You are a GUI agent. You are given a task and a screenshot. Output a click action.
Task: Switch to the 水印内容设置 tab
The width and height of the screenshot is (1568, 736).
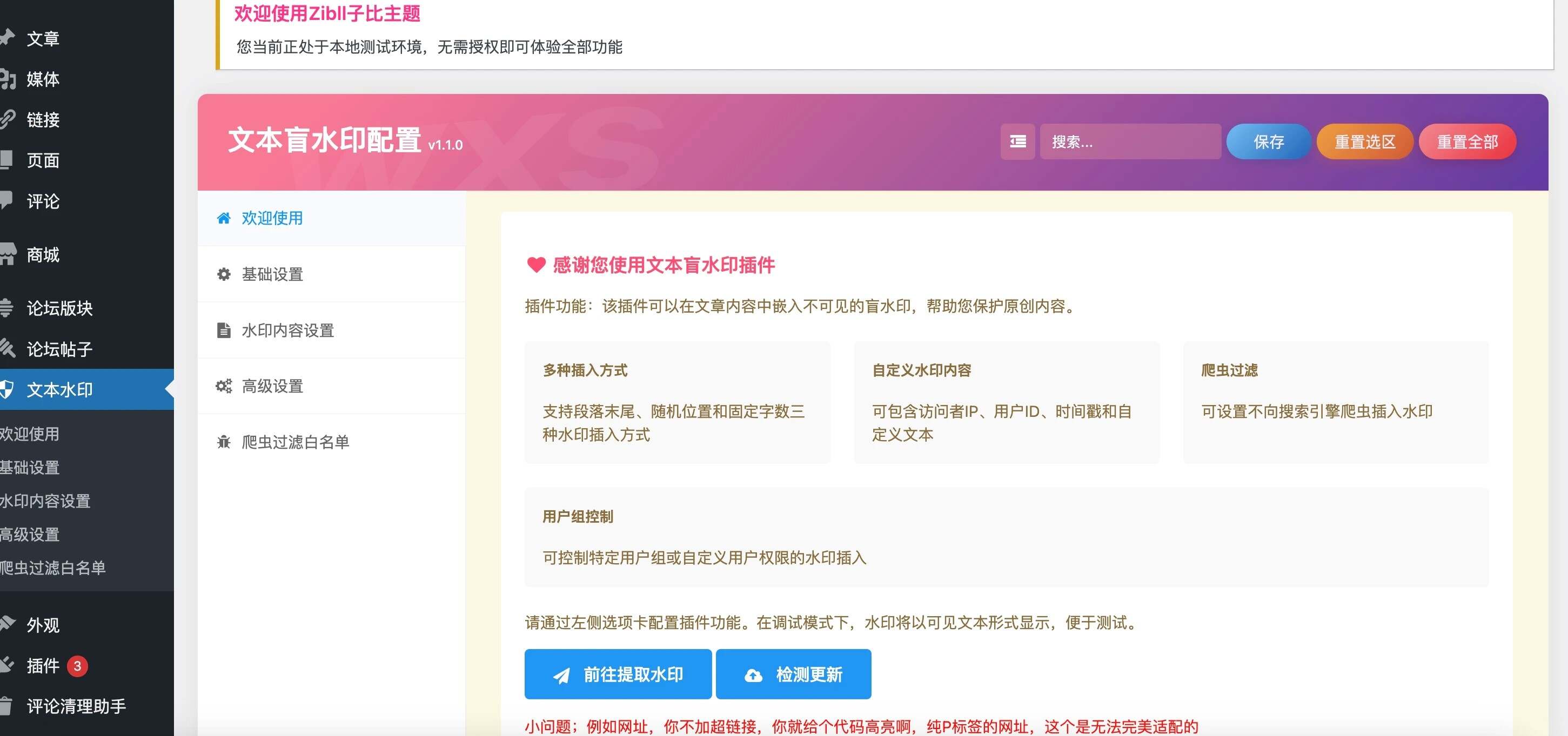tap(288, 330)
